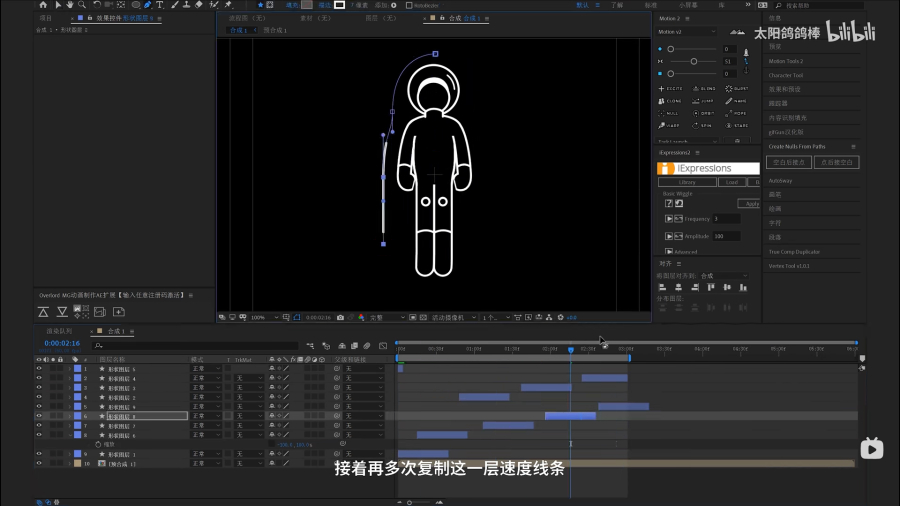This screenshot has height=506, width=900.
Task: Expand layer 10 precomp twirl
Action: [70, 463]
